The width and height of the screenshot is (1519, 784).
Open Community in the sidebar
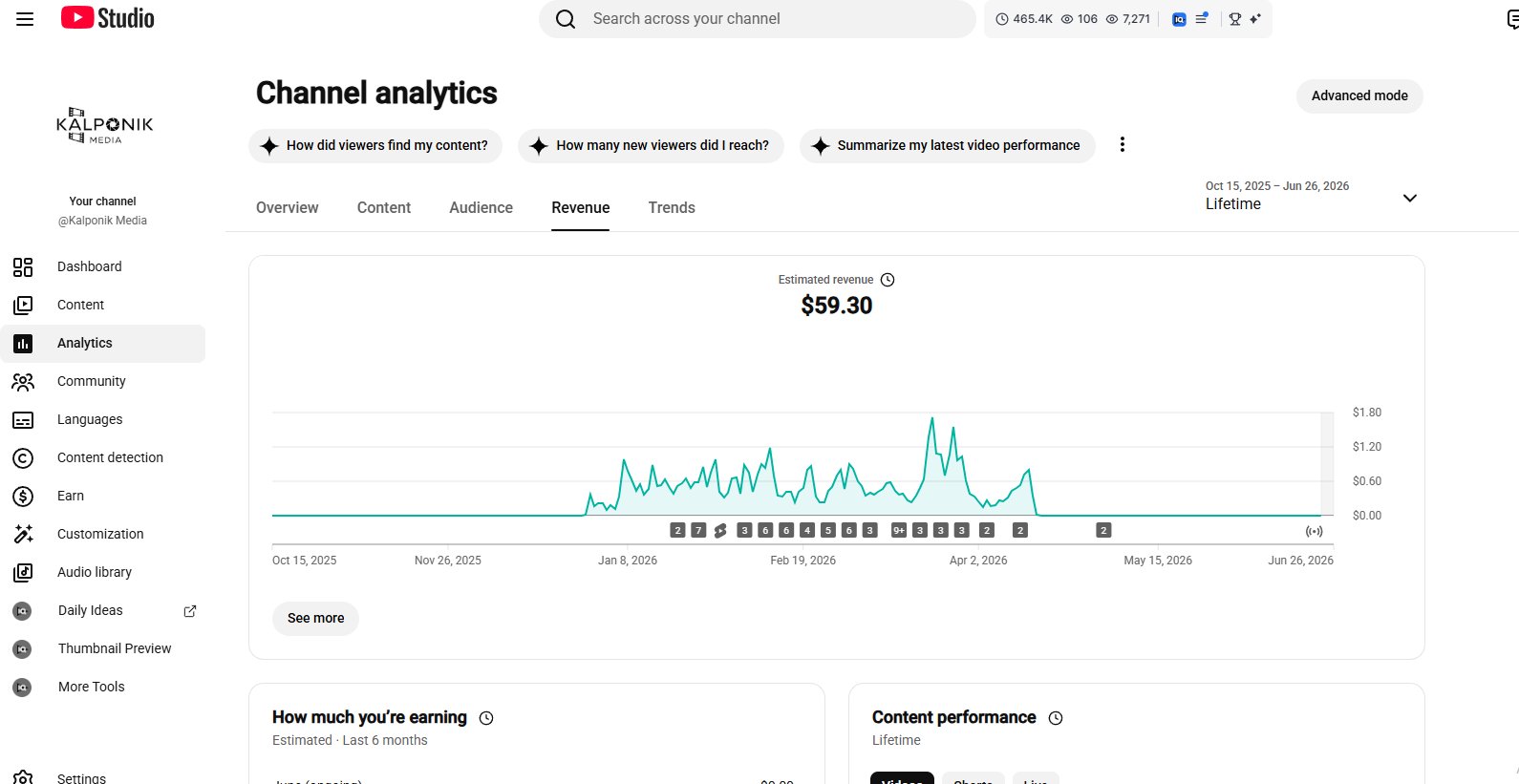pos(103,381)
